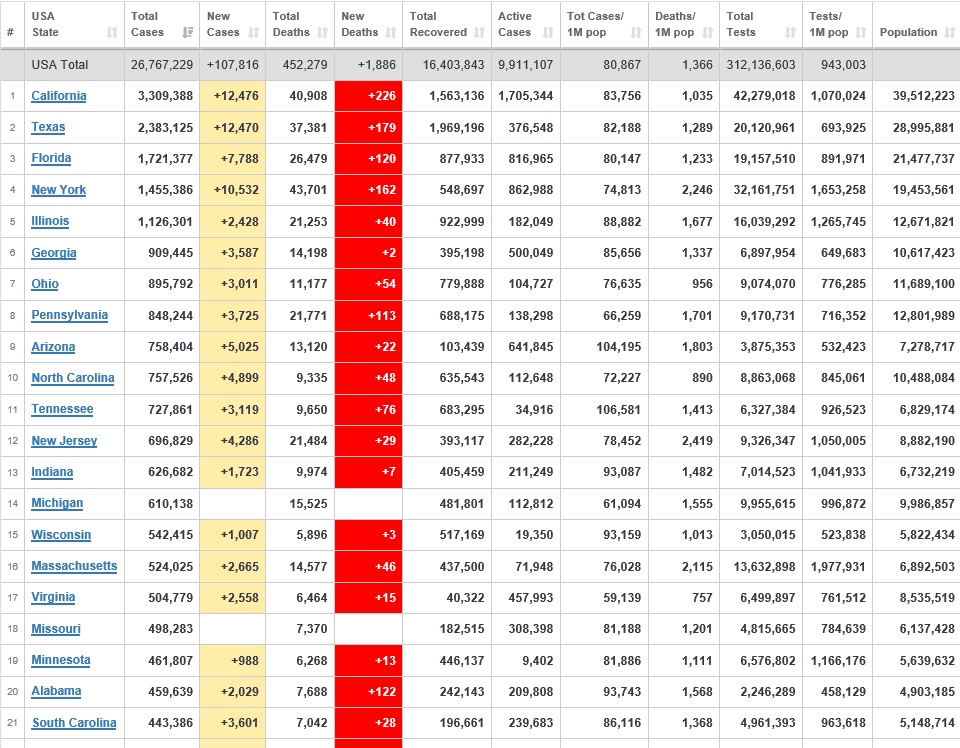Open the Texas state page link

click(x=48, y=127)
